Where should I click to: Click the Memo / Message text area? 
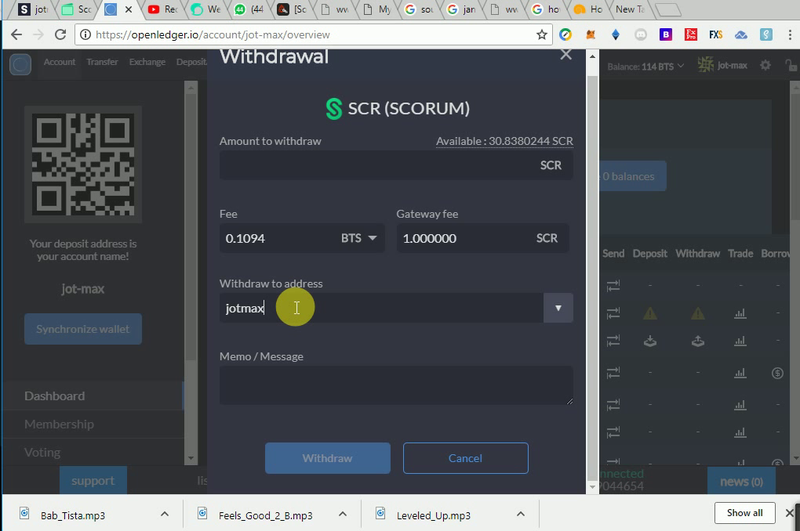396,385
